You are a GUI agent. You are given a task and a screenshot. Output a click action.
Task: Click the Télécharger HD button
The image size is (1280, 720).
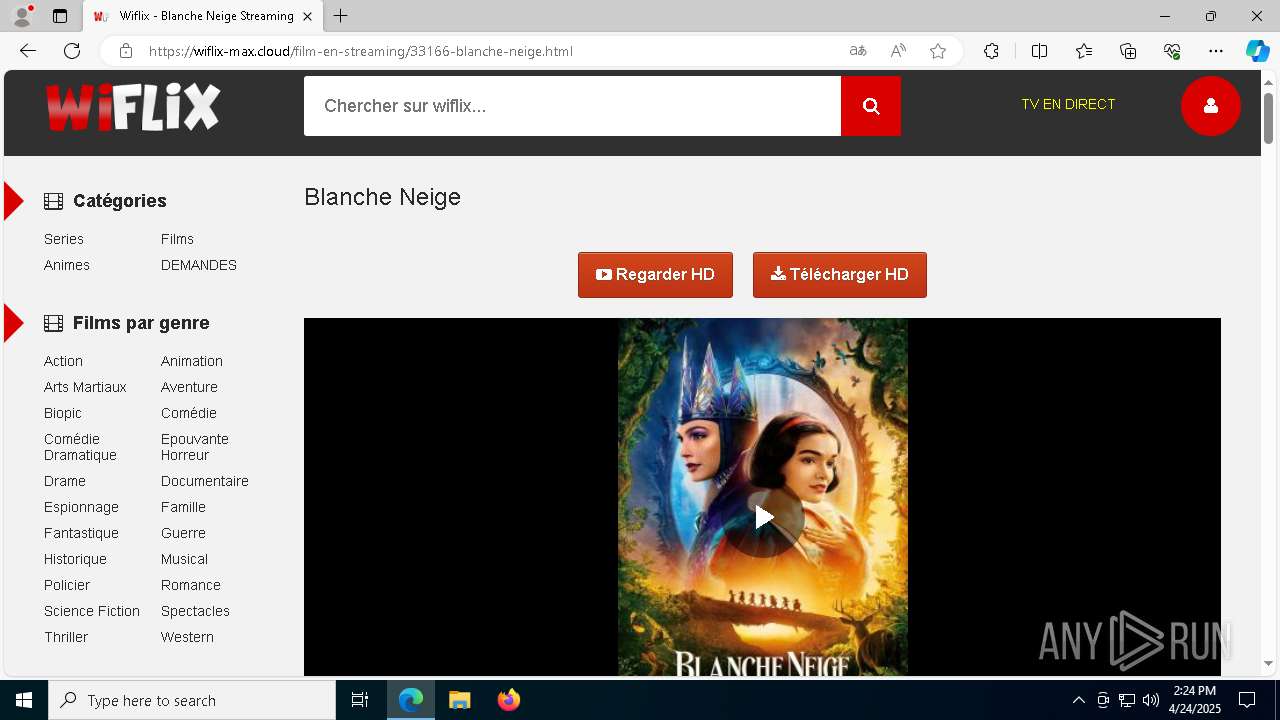[840, 275]
